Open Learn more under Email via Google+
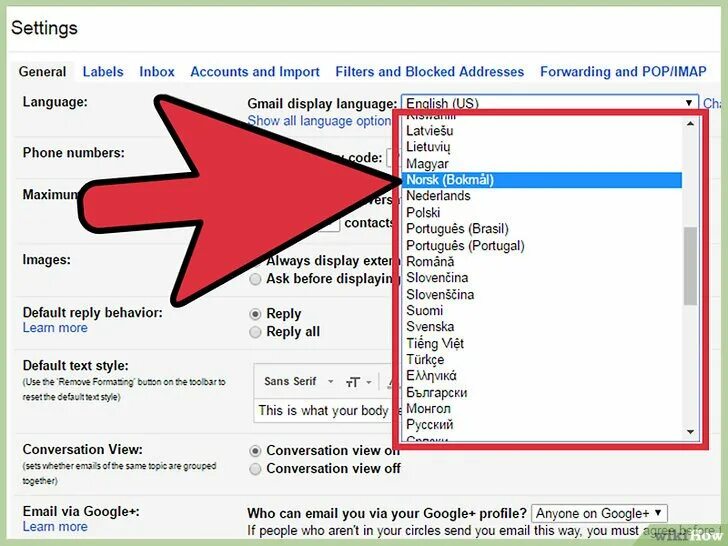The width and height of the screenshot is (728, 546). (55, 526)
